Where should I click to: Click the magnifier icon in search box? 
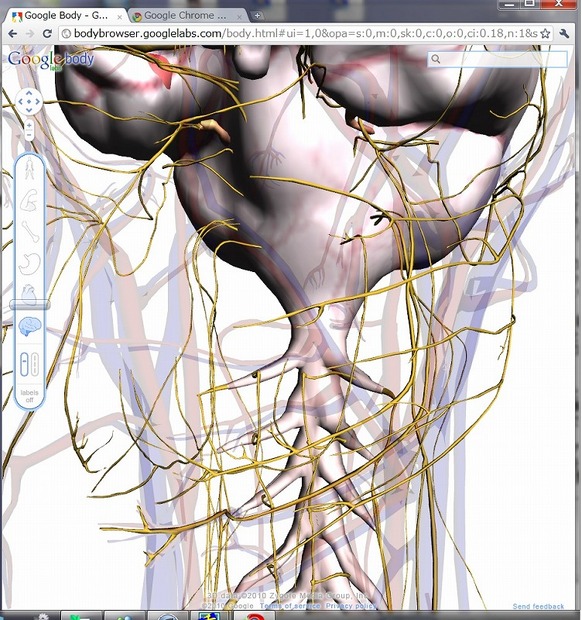tap(436, 59)
